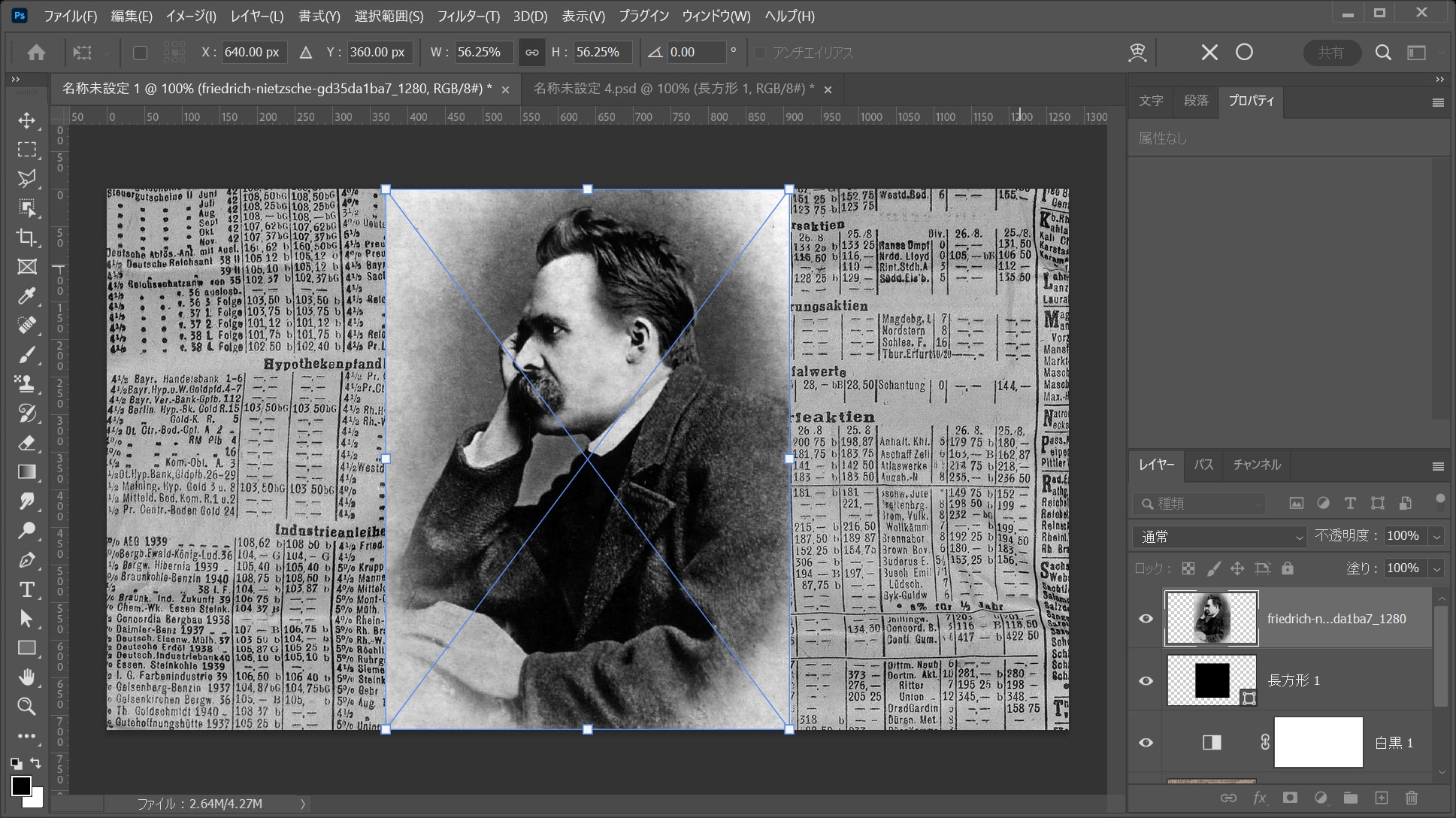The height and width of the screenshot is (818, 1456).
Task: Add layer mask from Layers panel footer
Action: 1290,798
